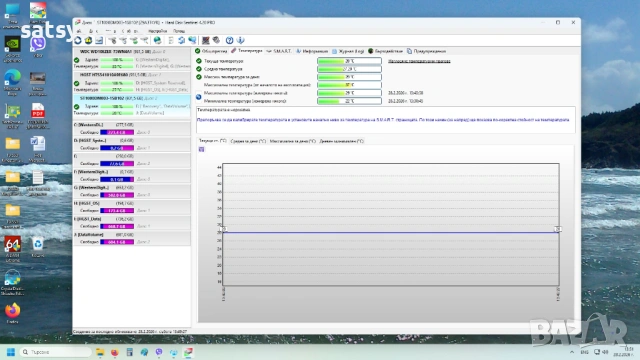Open the Общ преглед tab
Viewport: 640px width, 360px height.
coord(211,51)
